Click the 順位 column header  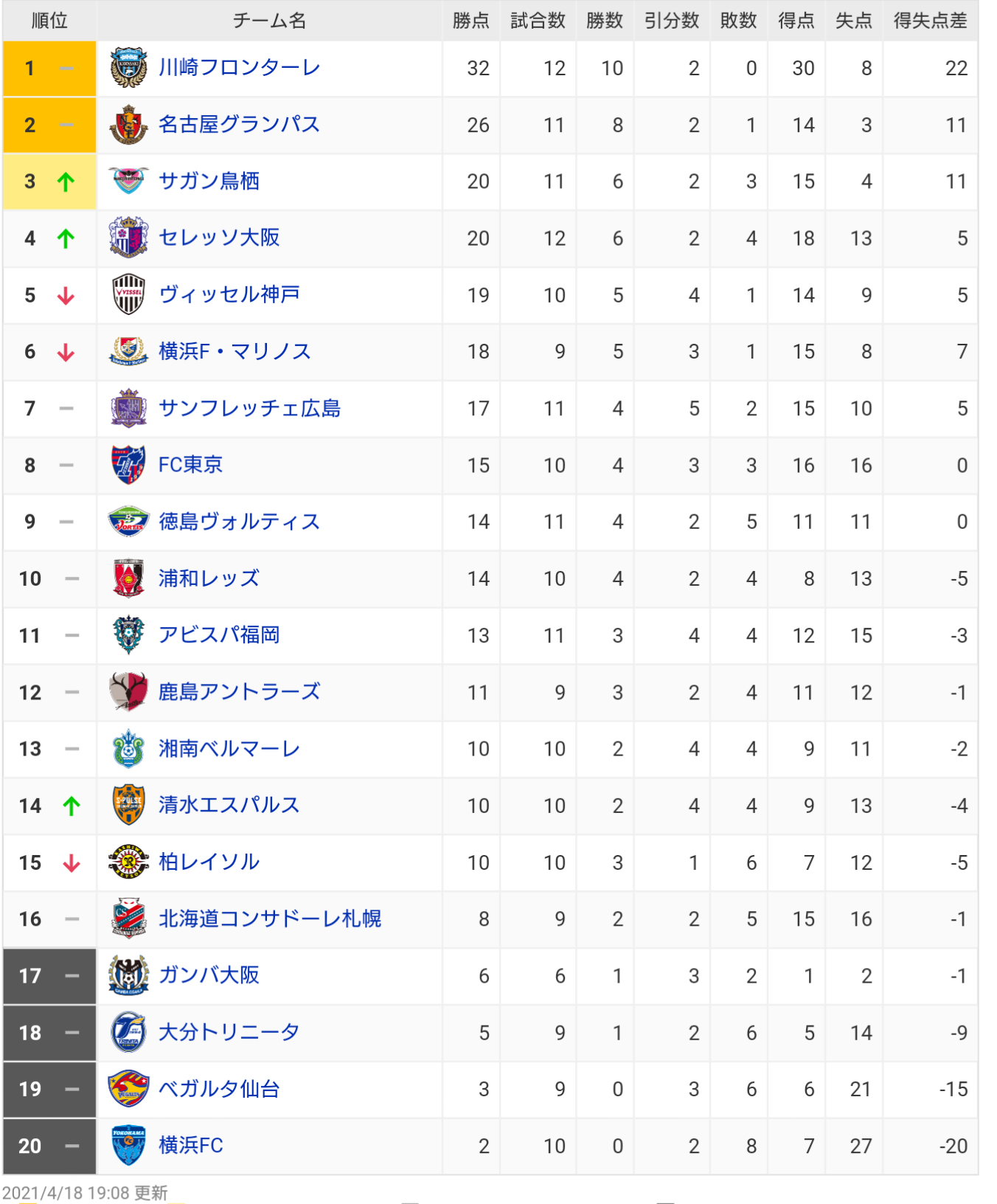(49, 21)
